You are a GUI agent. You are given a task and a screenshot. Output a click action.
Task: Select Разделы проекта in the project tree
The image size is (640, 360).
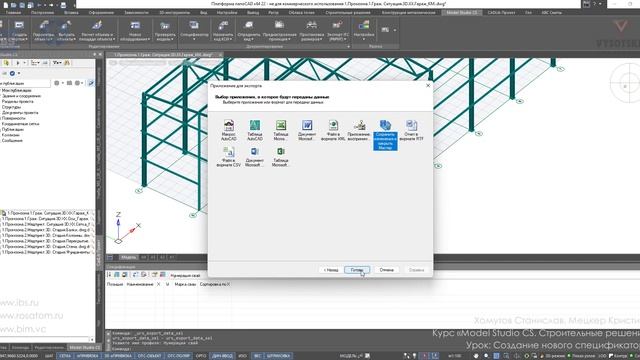18,101
